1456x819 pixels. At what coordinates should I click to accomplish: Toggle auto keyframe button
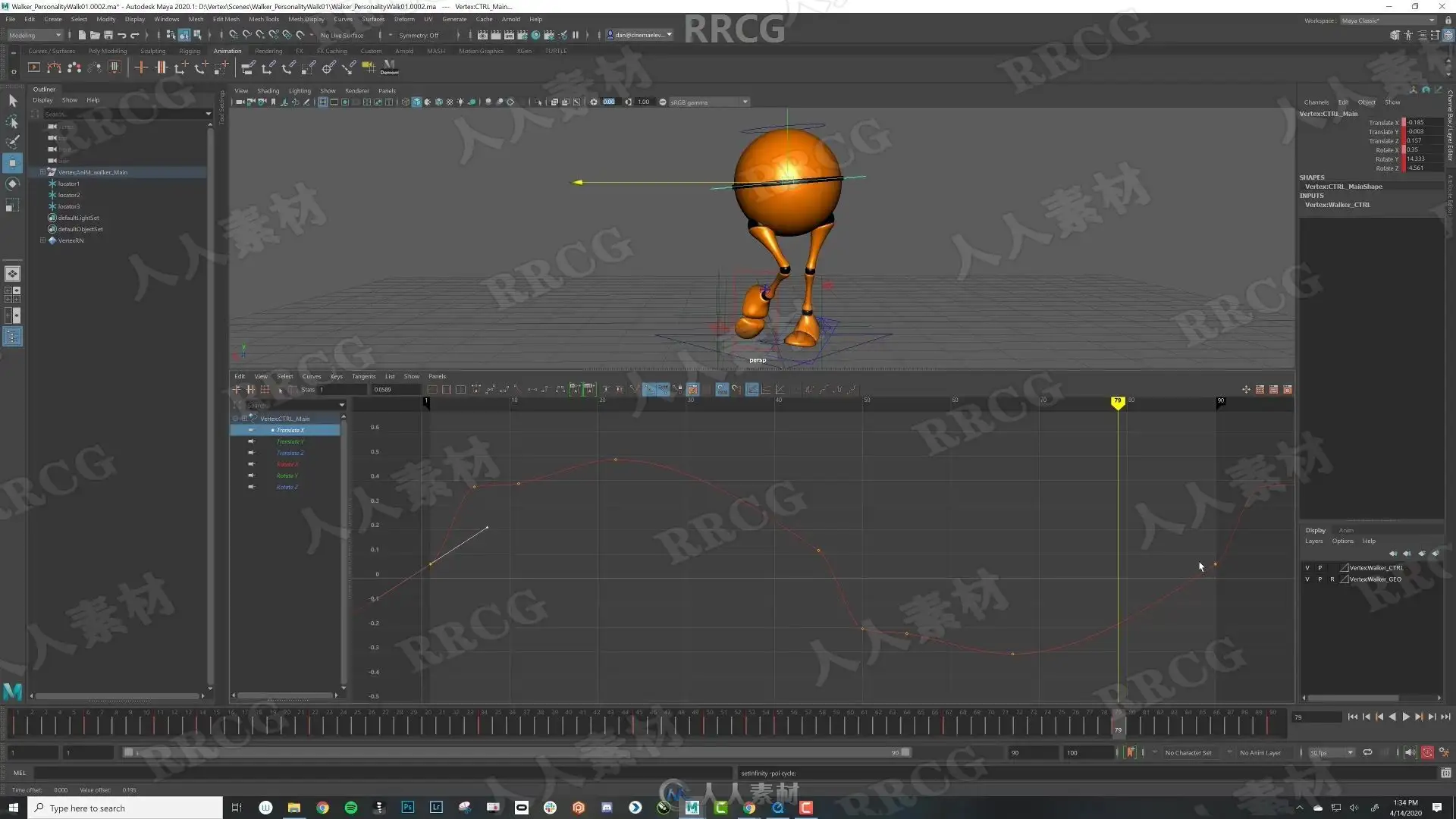pyautogui.click(x=1427, y=752)
